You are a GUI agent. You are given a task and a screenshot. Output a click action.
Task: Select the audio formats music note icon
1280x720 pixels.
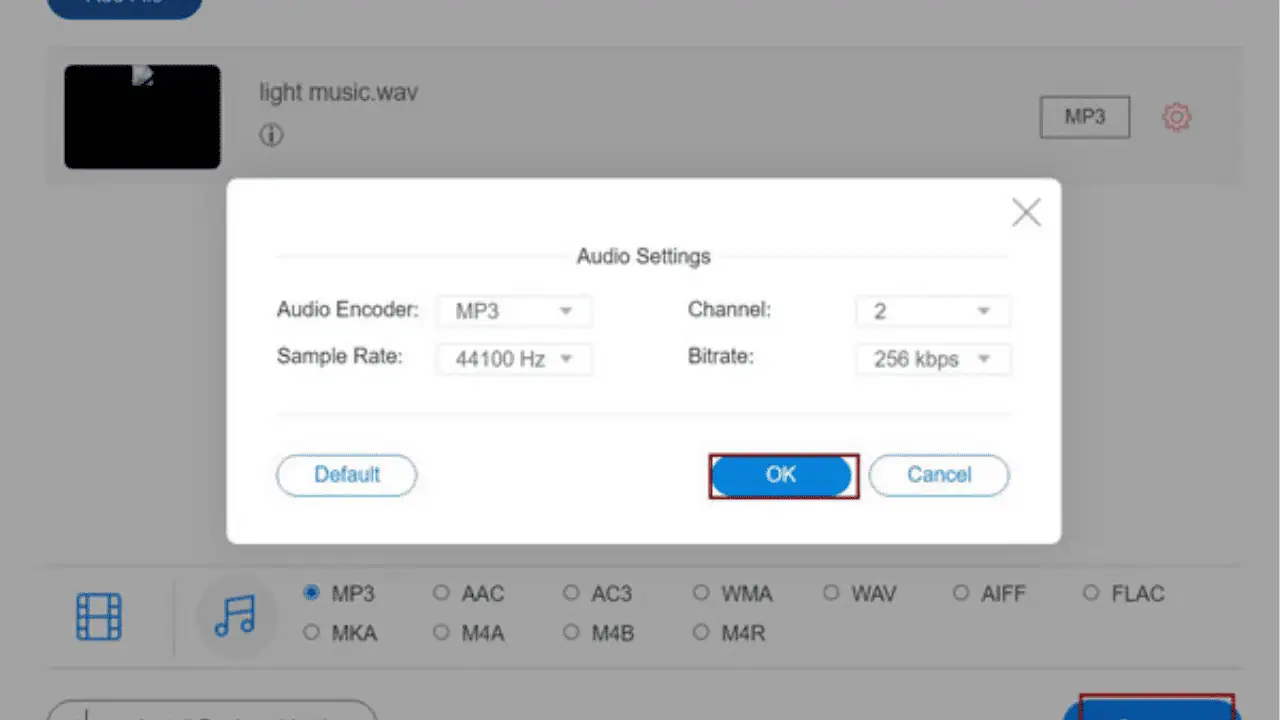[x=235, y=616]
